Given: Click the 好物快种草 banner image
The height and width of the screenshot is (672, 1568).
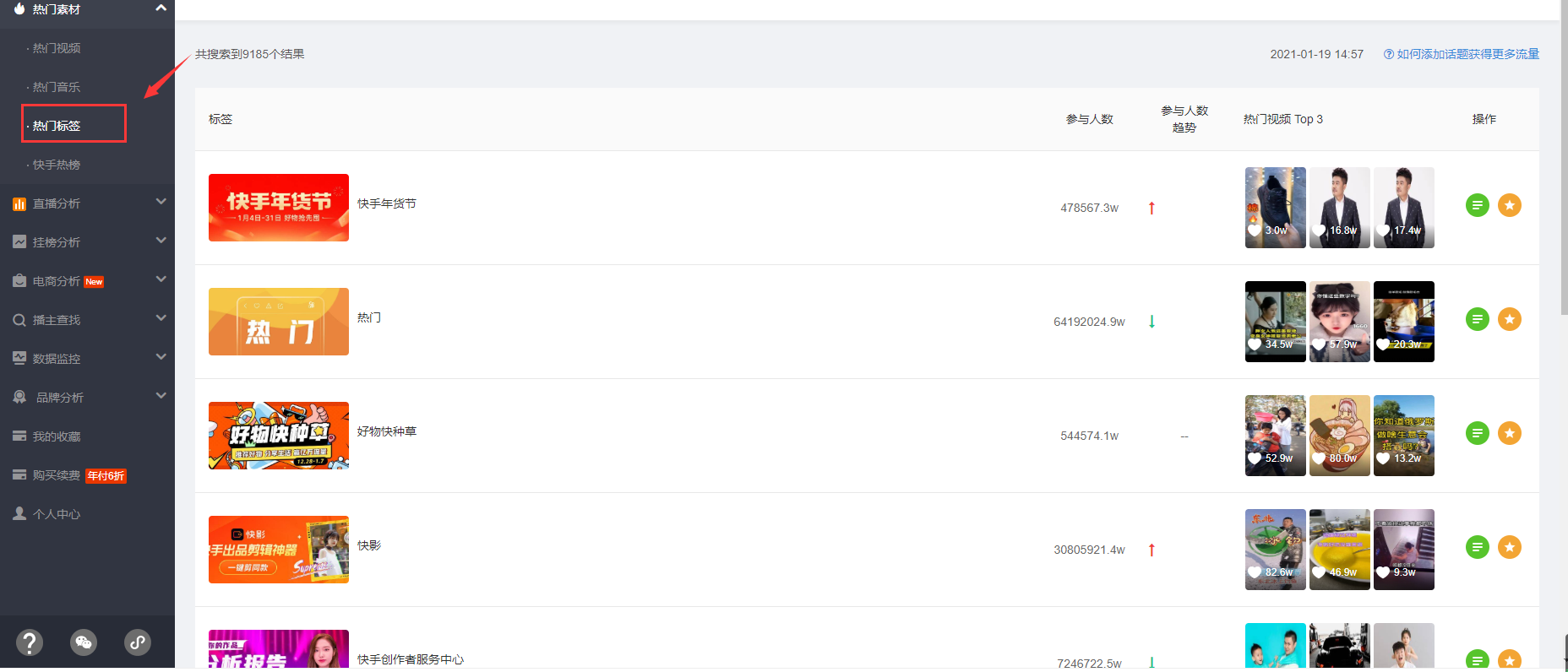Looking at the screenshot, I should pos(279,436).
